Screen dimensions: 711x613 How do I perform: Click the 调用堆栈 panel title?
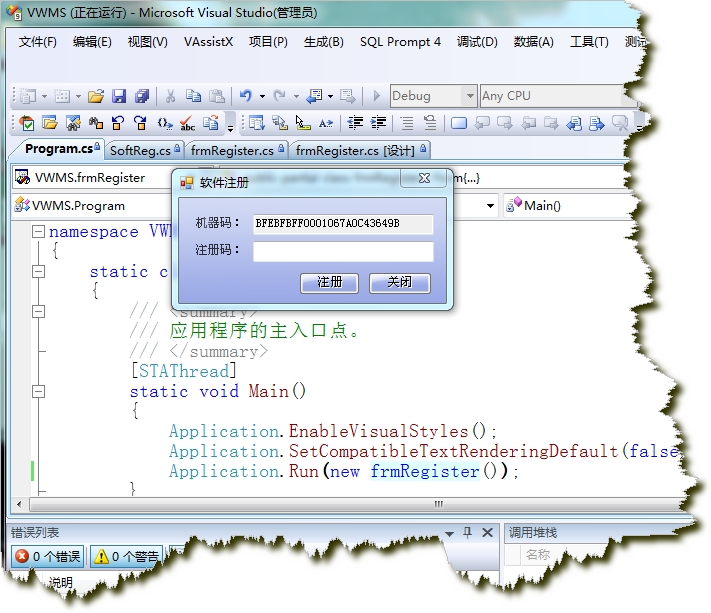tap(533, 532)
